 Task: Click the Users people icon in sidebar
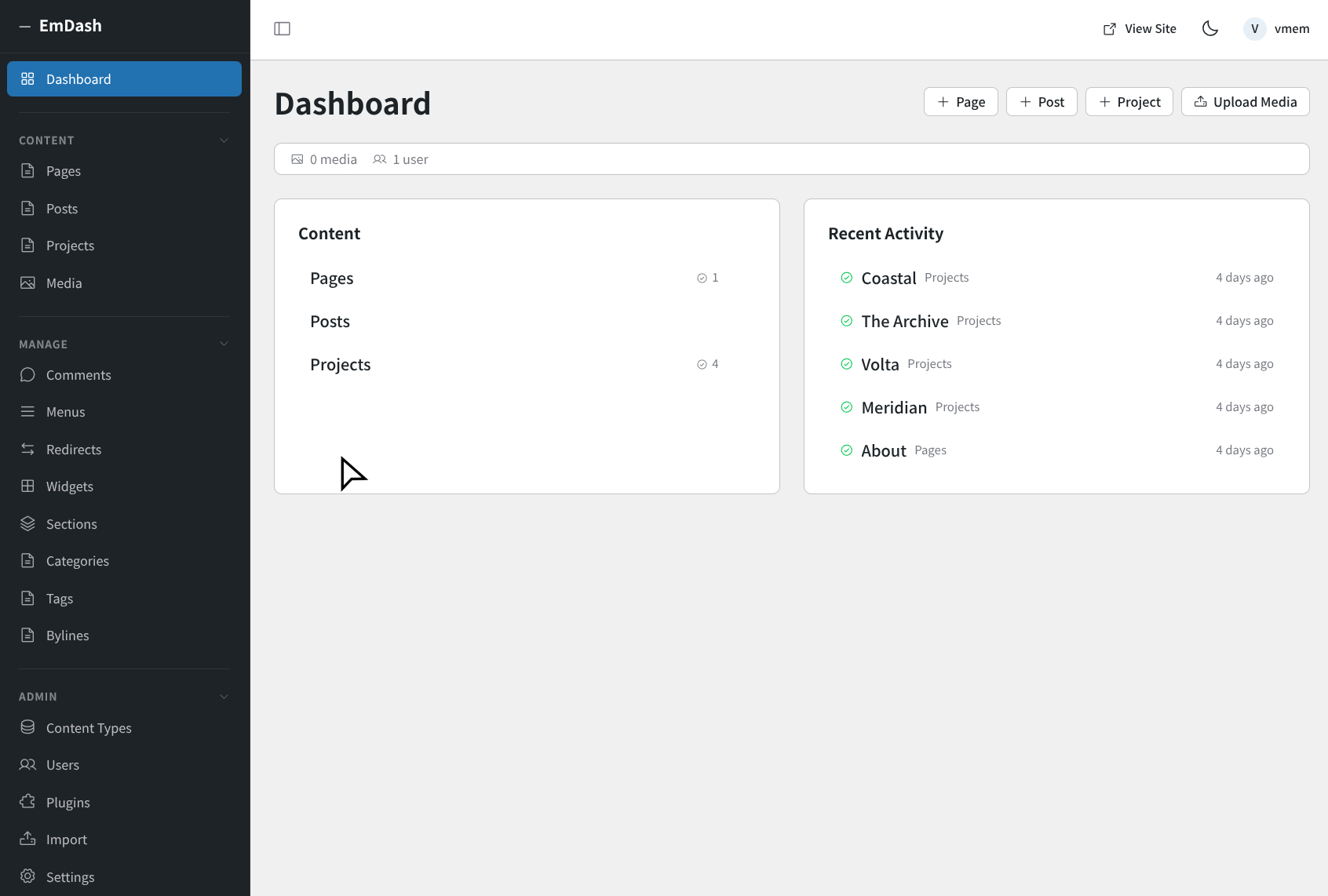click(x=27, y=764)
